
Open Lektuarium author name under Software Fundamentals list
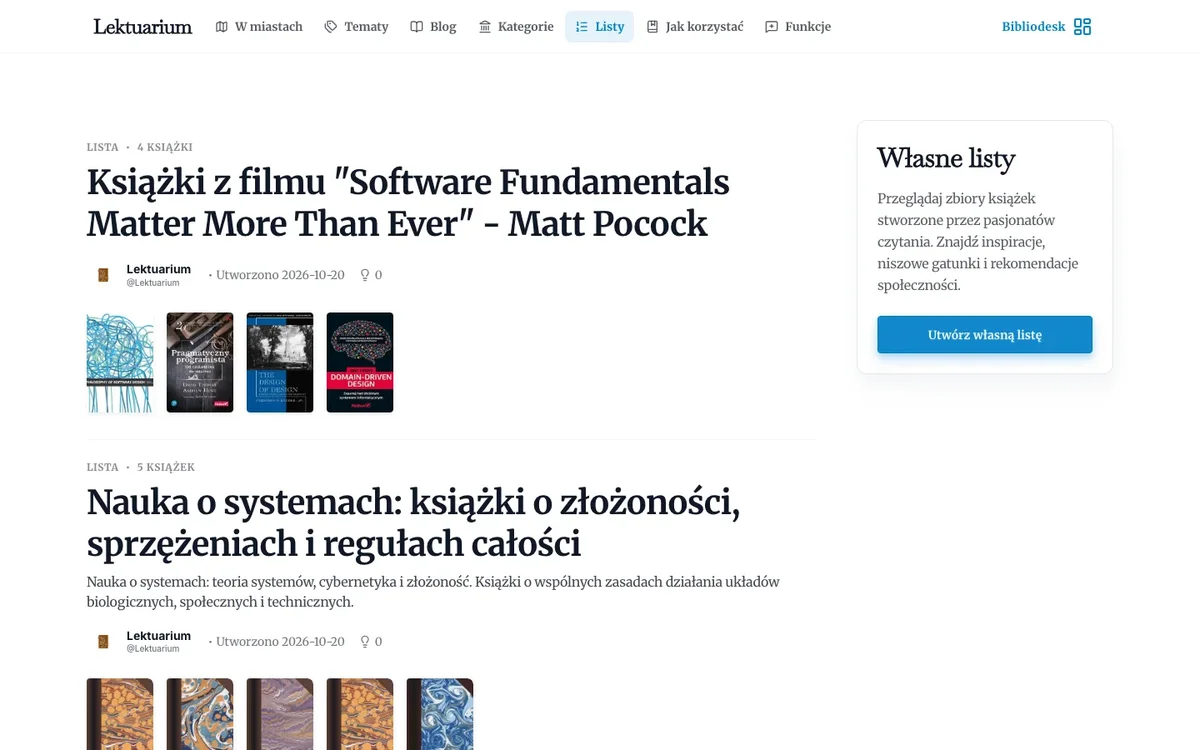[x=158, y=269]
